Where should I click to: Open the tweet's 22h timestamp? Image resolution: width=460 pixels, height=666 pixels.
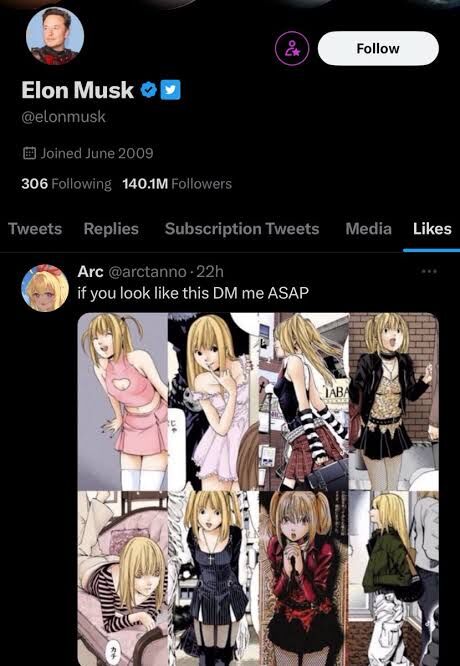click(x=210, y=271)
